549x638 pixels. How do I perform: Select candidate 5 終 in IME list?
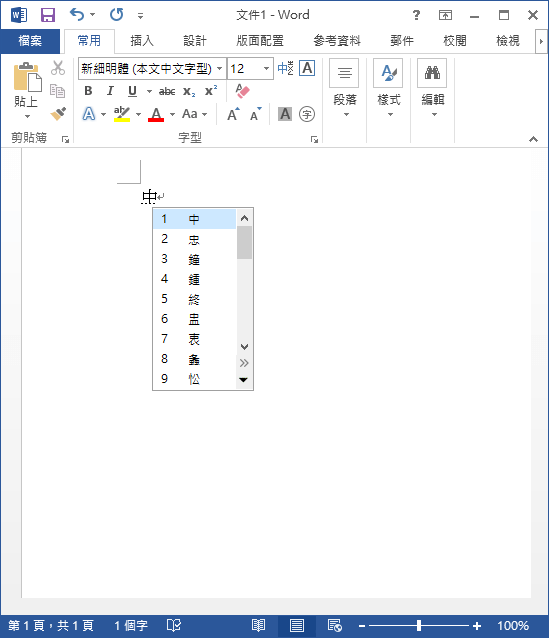(x=195, y=299)
